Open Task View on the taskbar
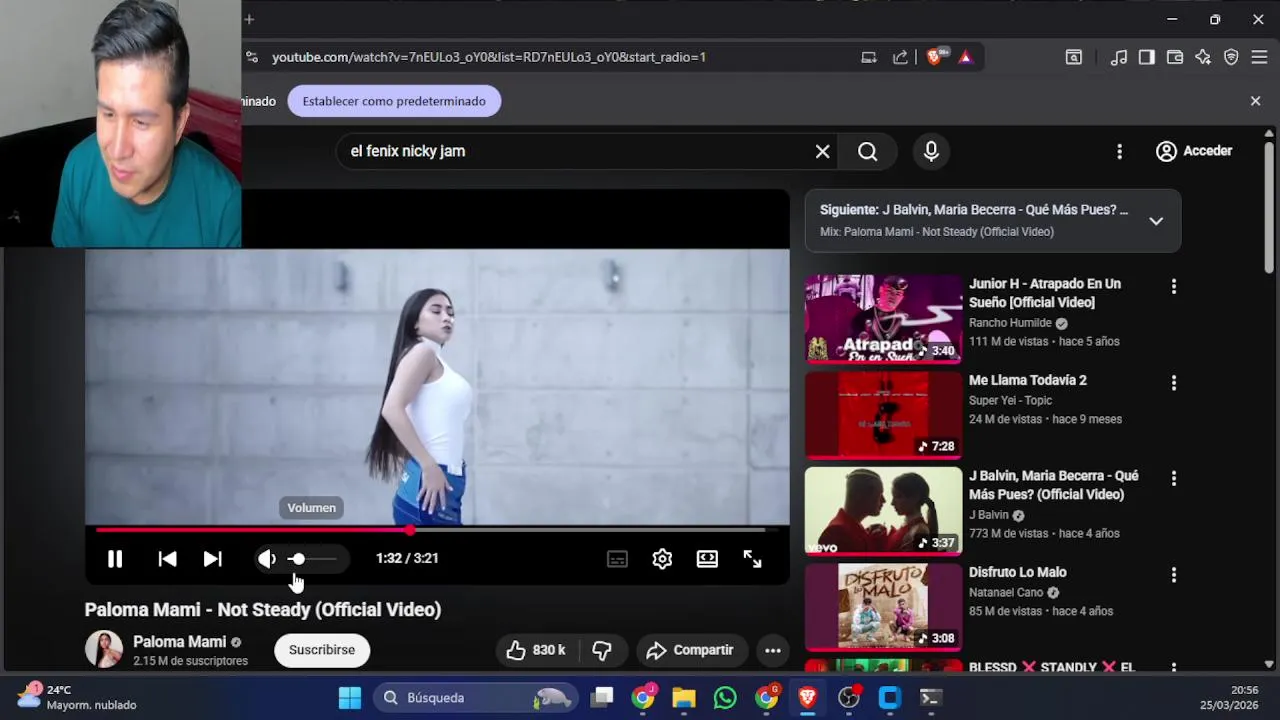This screenshot has width=1280, height=720. [x=601, y=698]
